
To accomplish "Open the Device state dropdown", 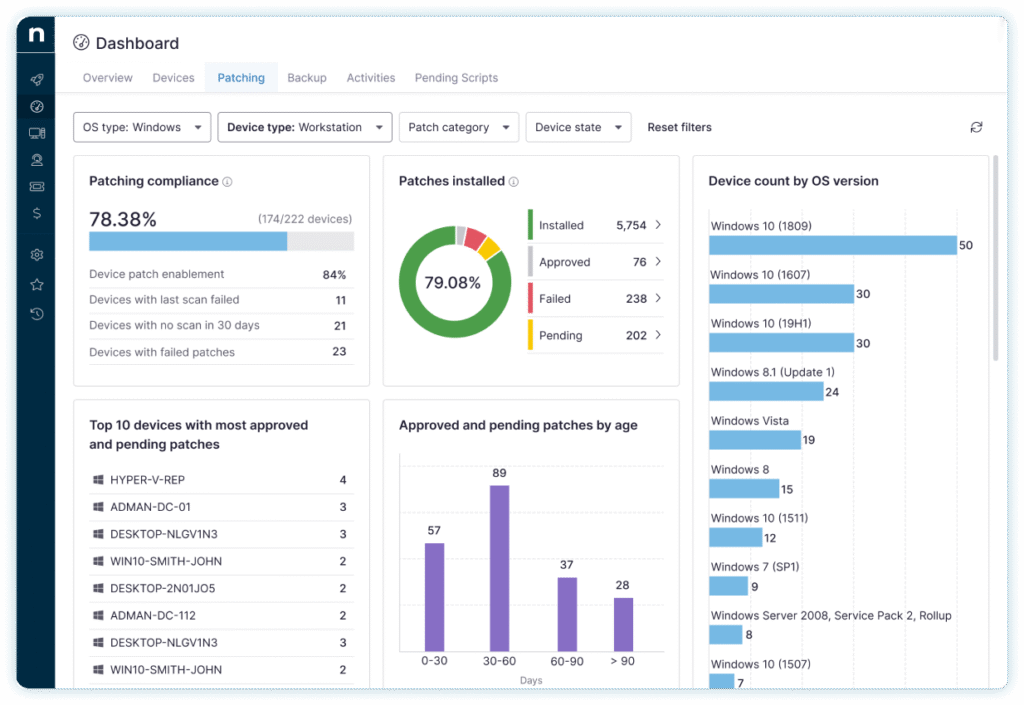I will pos(578,127).
